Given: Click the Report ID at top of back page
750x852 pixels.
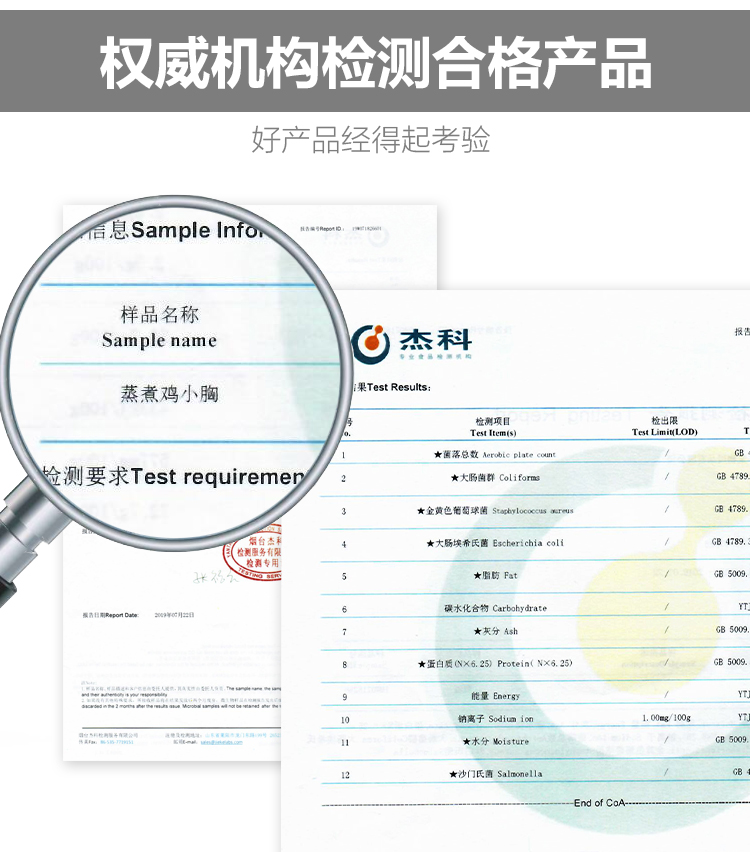Looking at the screenshot, I should pos(341,229).
